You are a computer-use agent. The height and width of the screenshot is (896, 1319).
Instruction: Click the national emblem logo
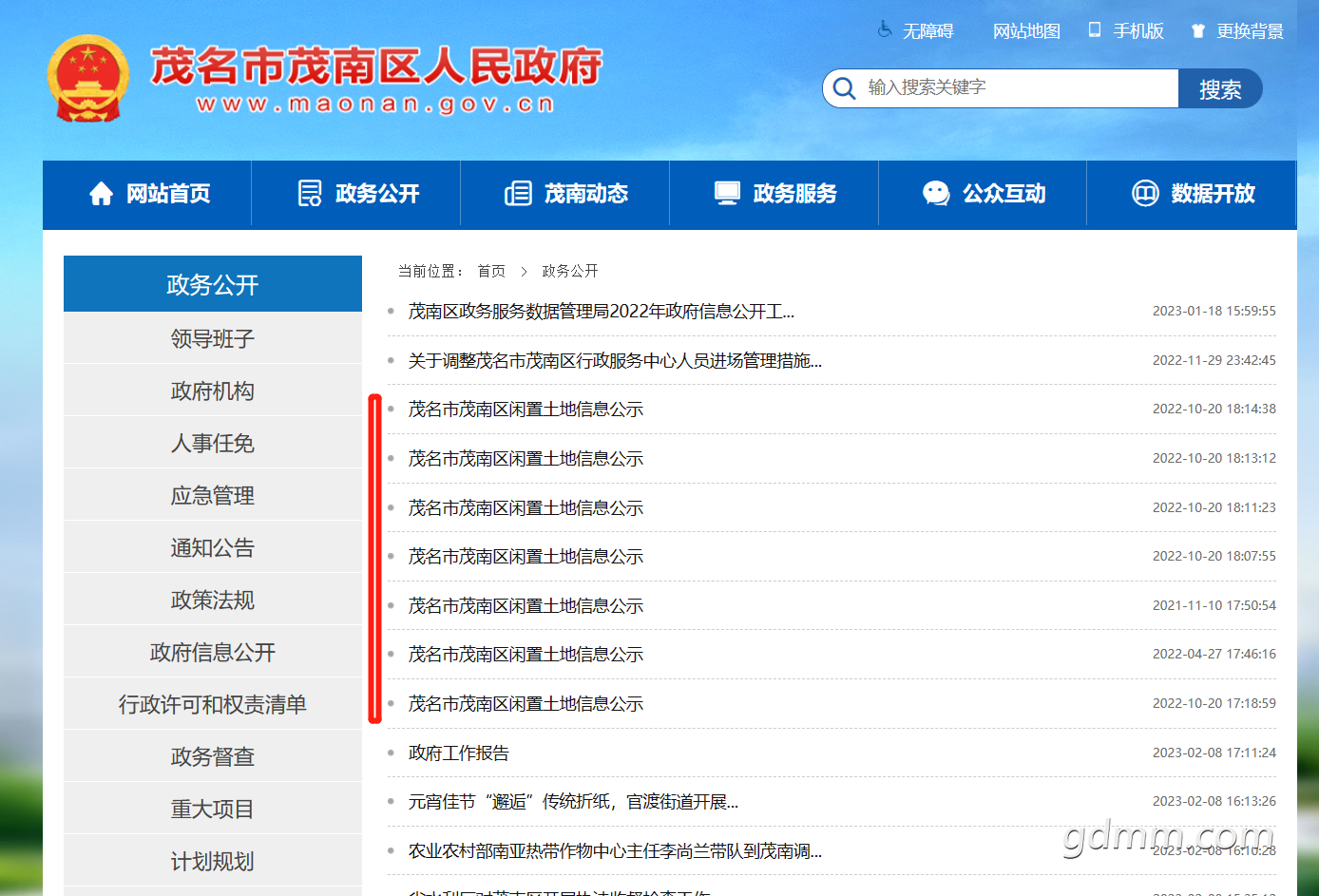pos(87,79)
